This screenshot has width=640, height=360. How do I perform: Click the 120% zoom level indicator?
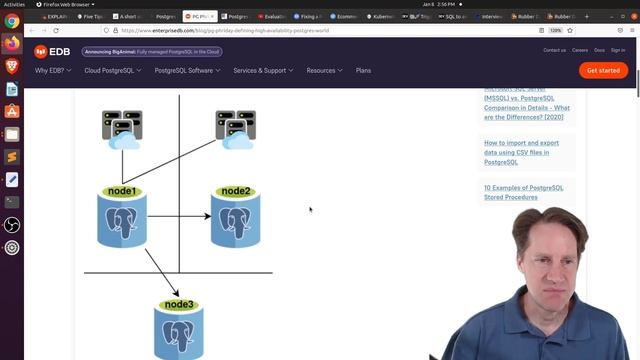[556, 31]
